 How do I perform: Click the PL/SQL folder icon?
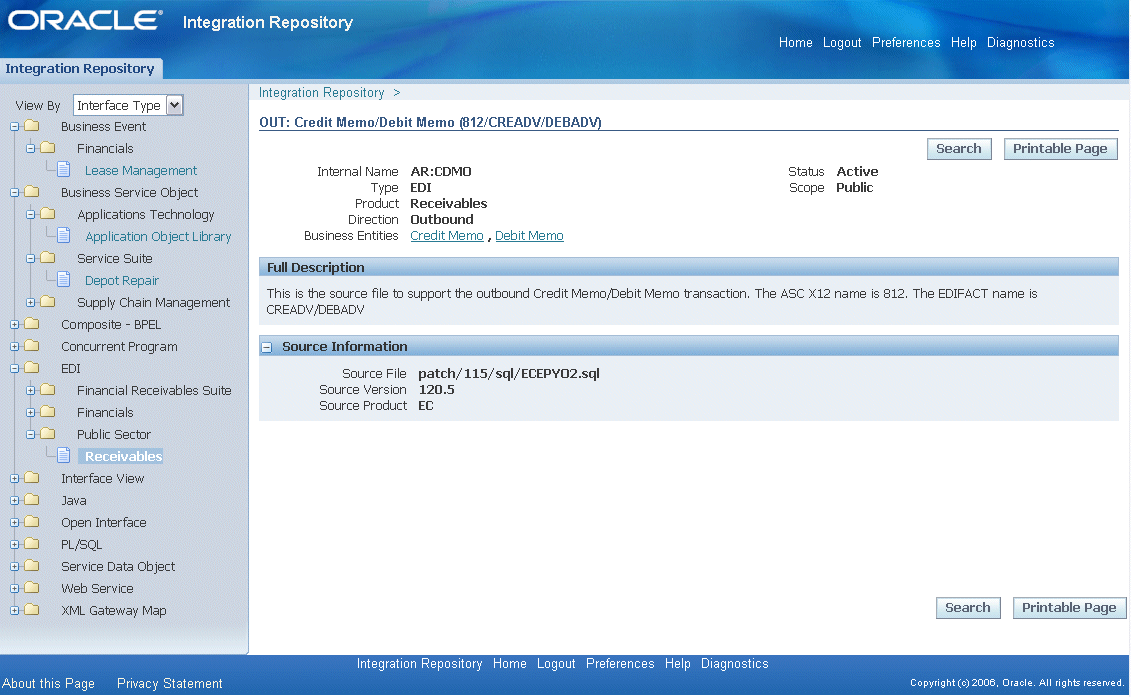(x=32, y=543)
